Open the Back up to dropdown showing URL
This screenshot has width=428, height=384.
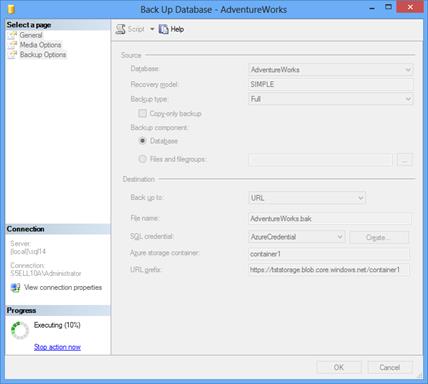click(307, 198)
